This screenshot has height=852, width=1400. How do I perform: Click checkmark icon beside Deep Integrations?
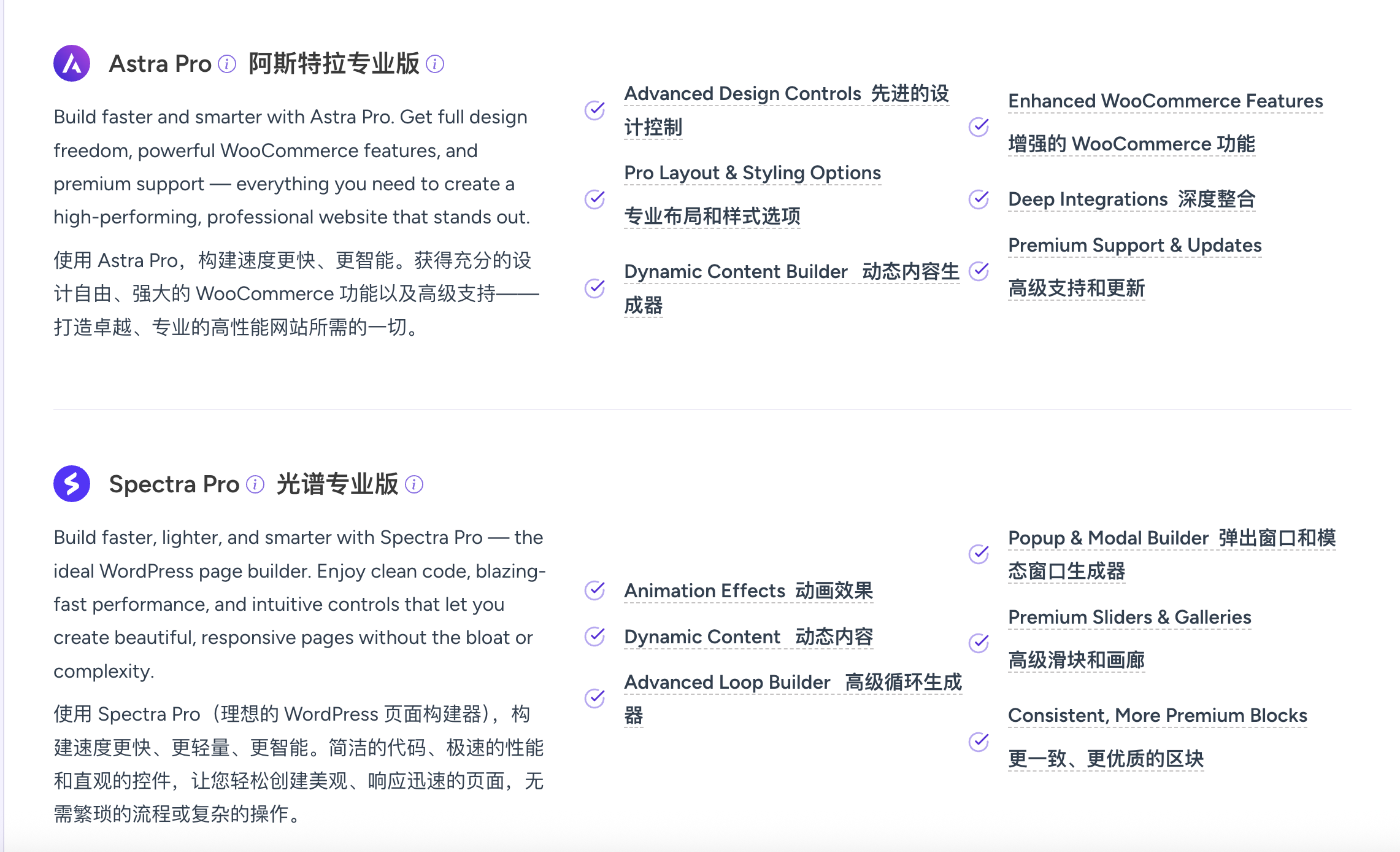[x=979, y=199]
